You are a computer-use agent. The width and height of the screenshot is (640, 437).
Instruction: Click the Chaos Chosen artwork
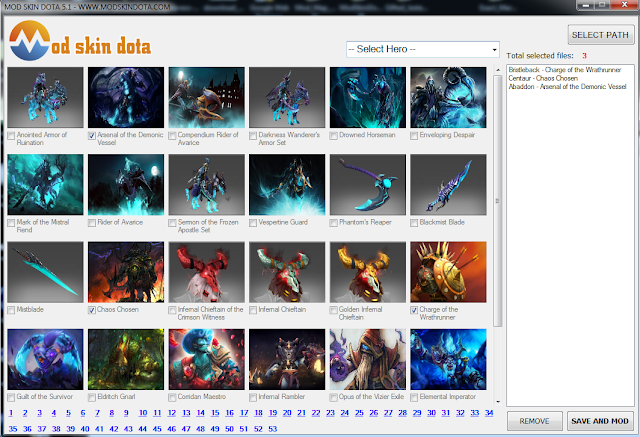[126, 272]
